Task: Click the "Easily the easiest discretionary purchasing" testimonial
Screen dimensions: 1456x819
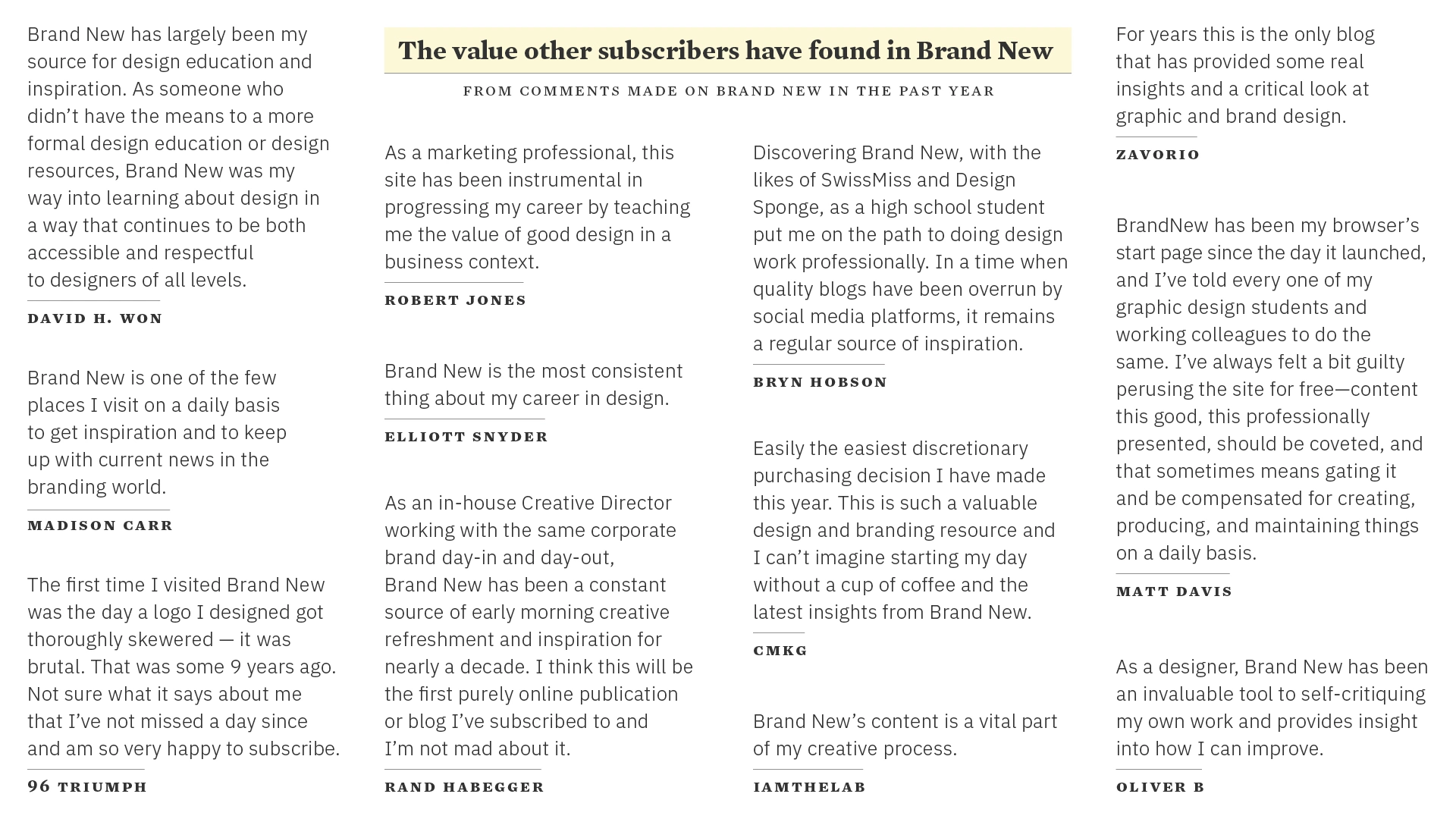Action: point(904,530)
